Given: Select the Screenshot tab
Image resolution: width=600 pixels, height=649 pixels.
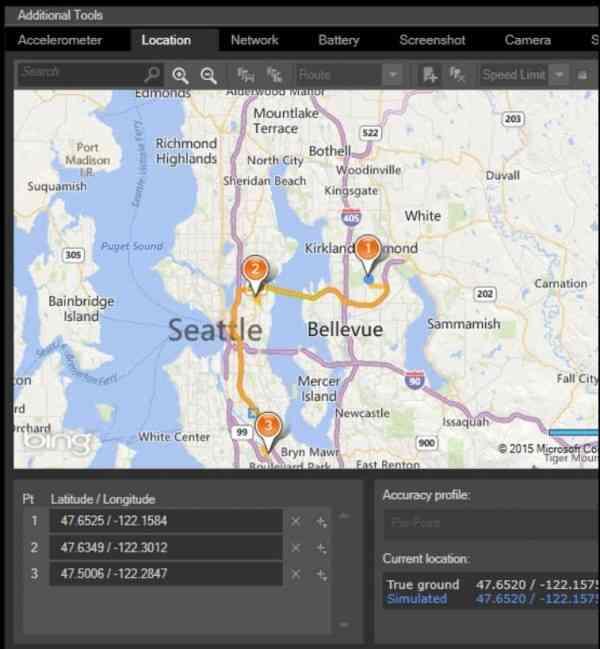Looking at the screenshot, I should pyautogui.click(x=432, y=40).
